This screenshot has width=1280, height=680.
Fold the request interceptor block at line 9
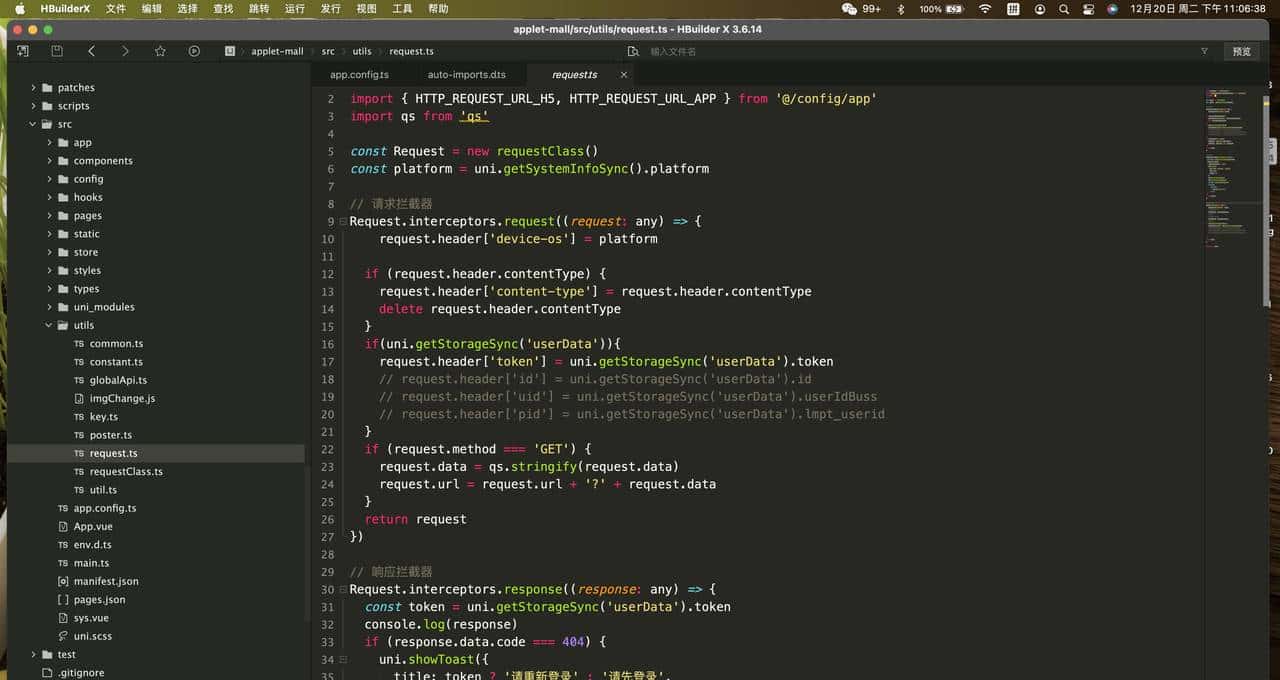[x=343, y=222]
